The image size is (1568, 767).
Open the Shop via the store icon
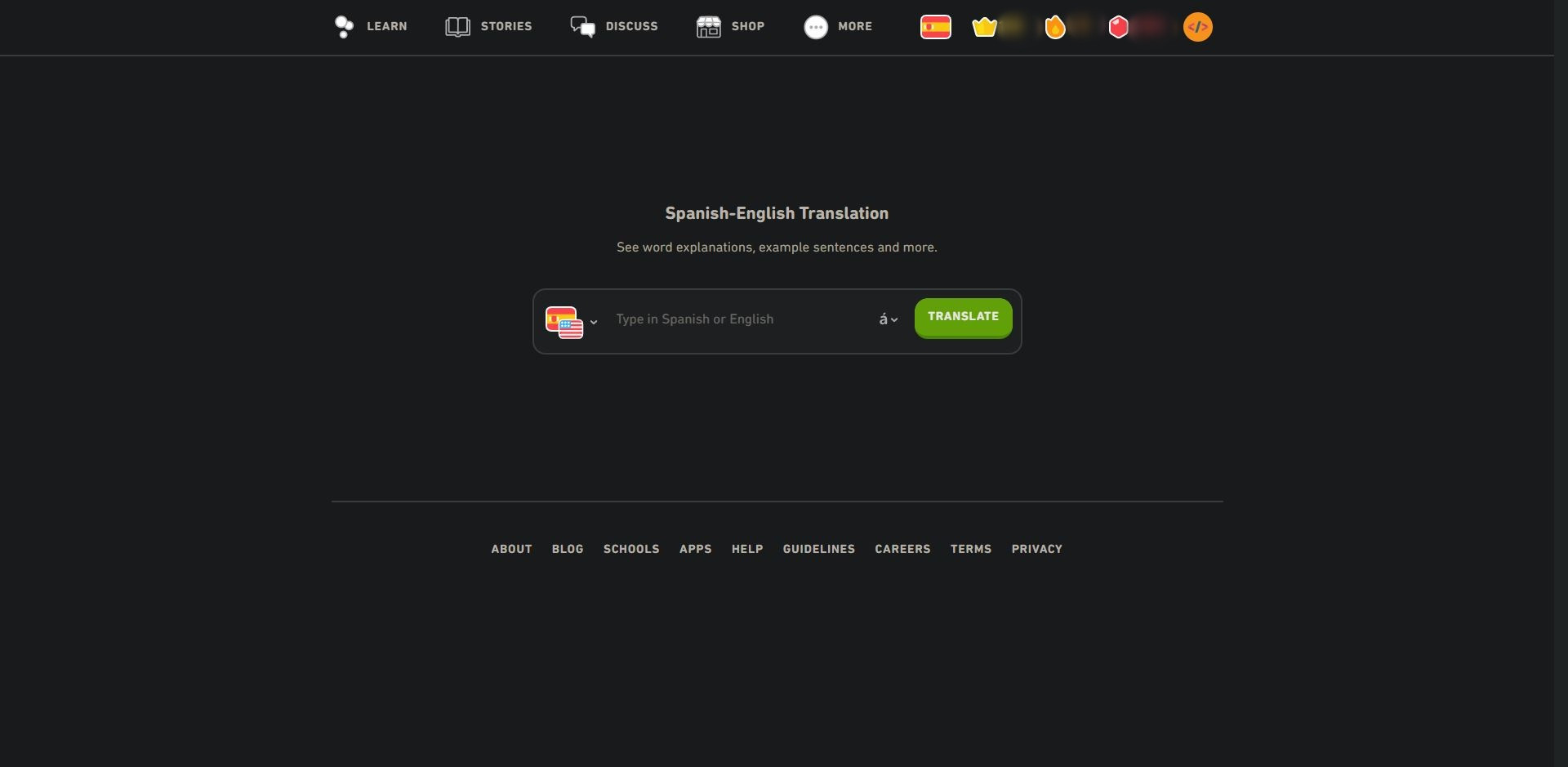[707, 26]
